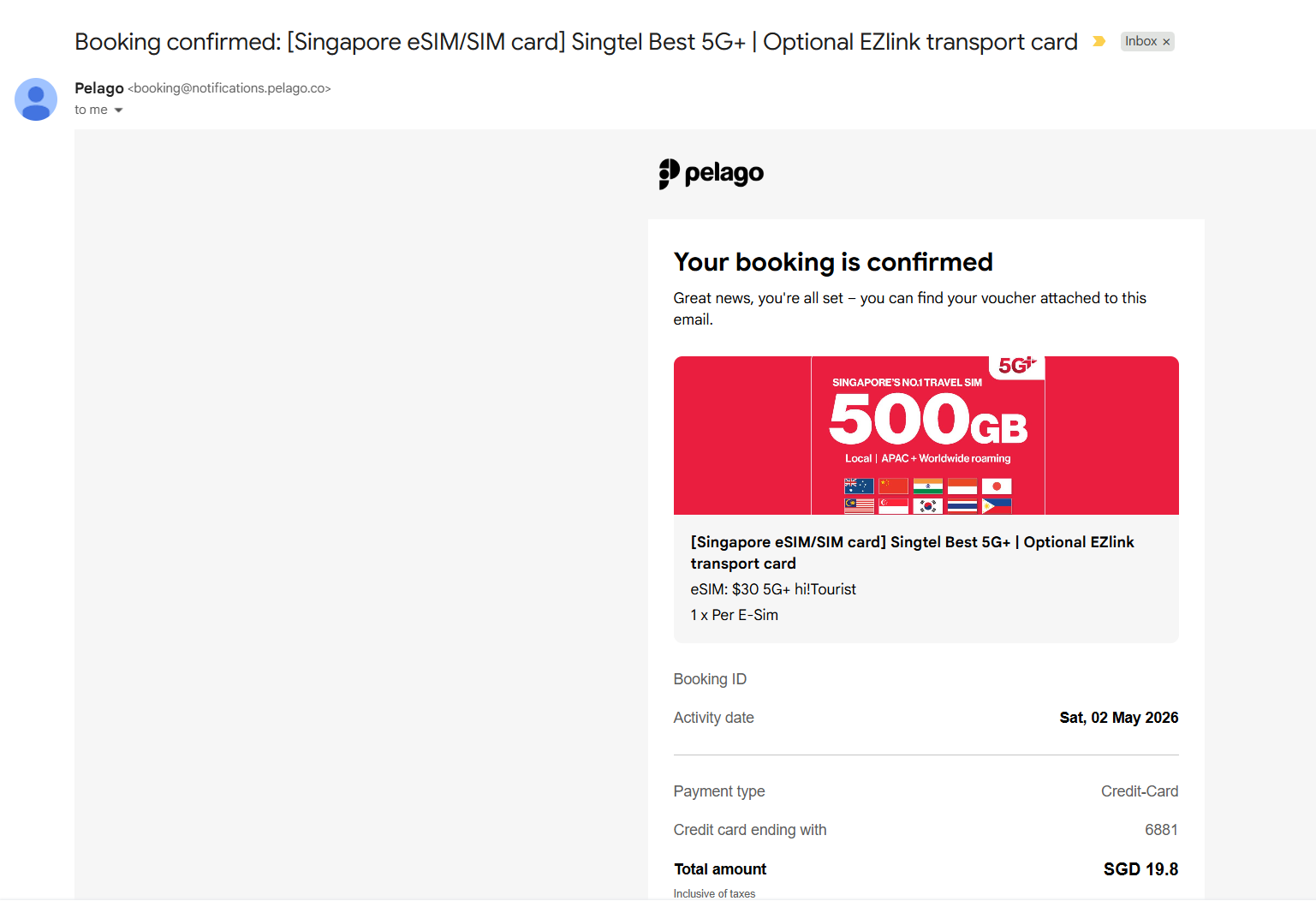Click the total amount SGD 19.8
The height and width of the screenshot is (901, 1316).
coord(1141,869)
